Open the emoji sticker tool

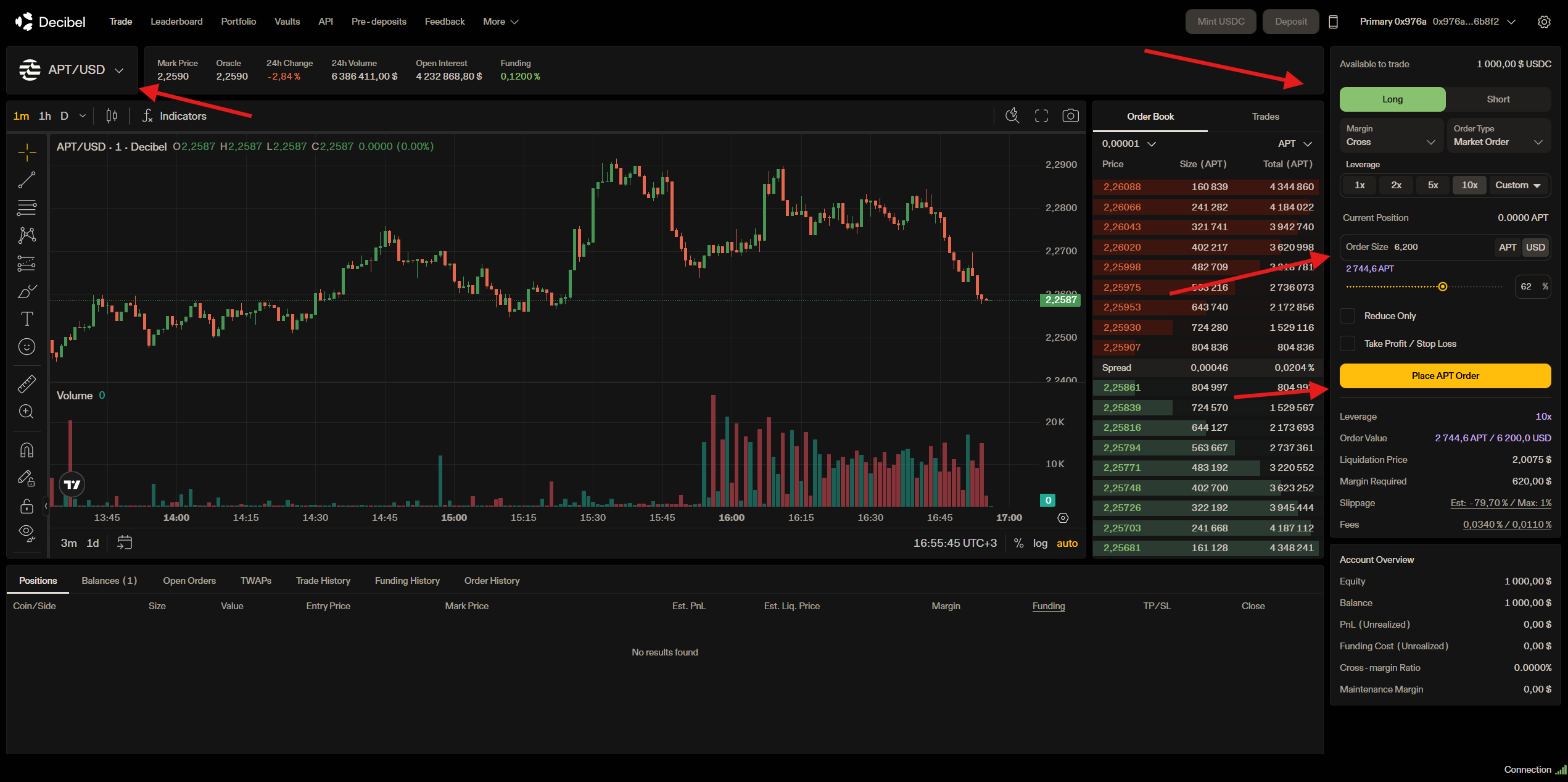pyautogui.click(x=27, y=347)
